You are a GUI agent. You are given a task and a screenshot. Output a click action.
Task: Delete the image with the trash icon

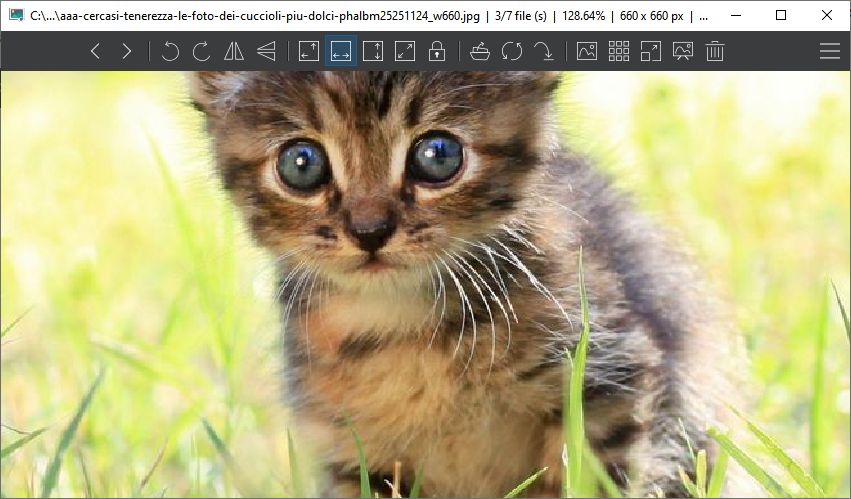(715, 52)
